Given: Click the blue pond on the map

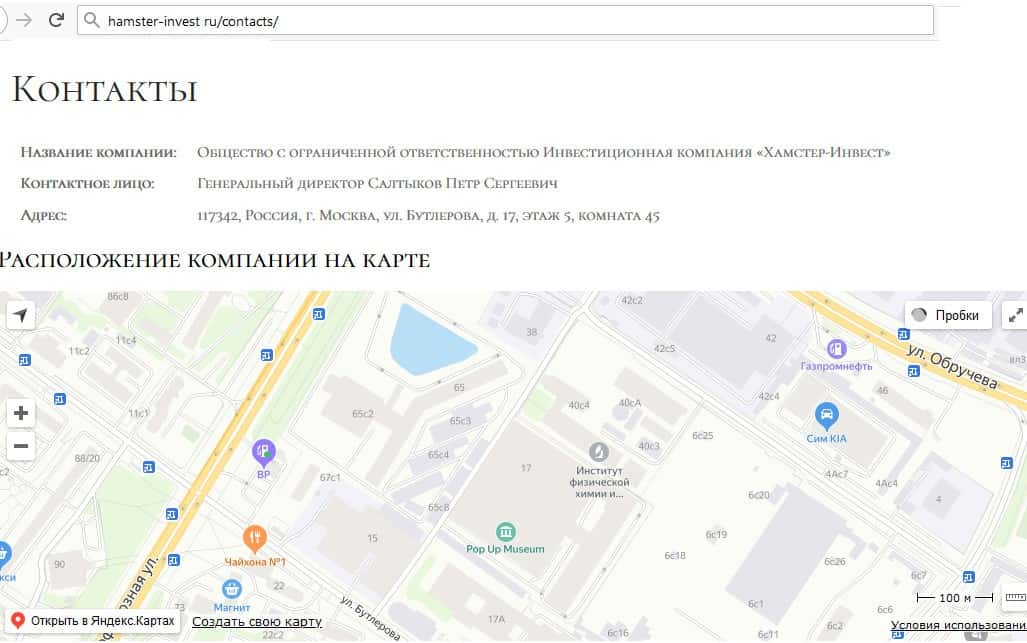Looking at the screenshot, I should [x=429, y=342].
